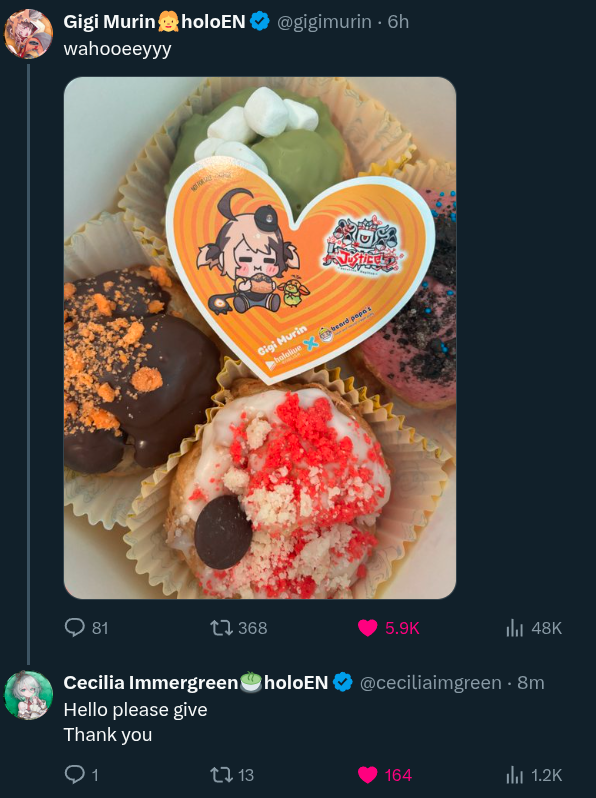Enlarge the donut box photo

point(260,338)
